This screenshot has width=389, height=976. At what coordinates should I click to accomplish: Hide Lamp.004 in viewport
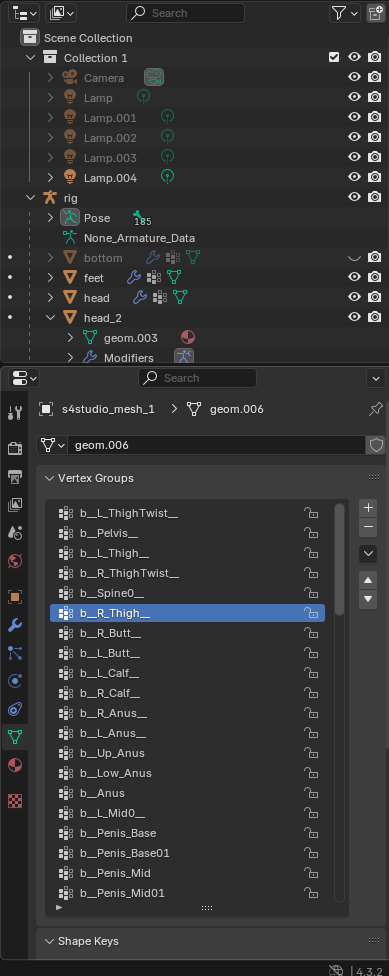354,177
